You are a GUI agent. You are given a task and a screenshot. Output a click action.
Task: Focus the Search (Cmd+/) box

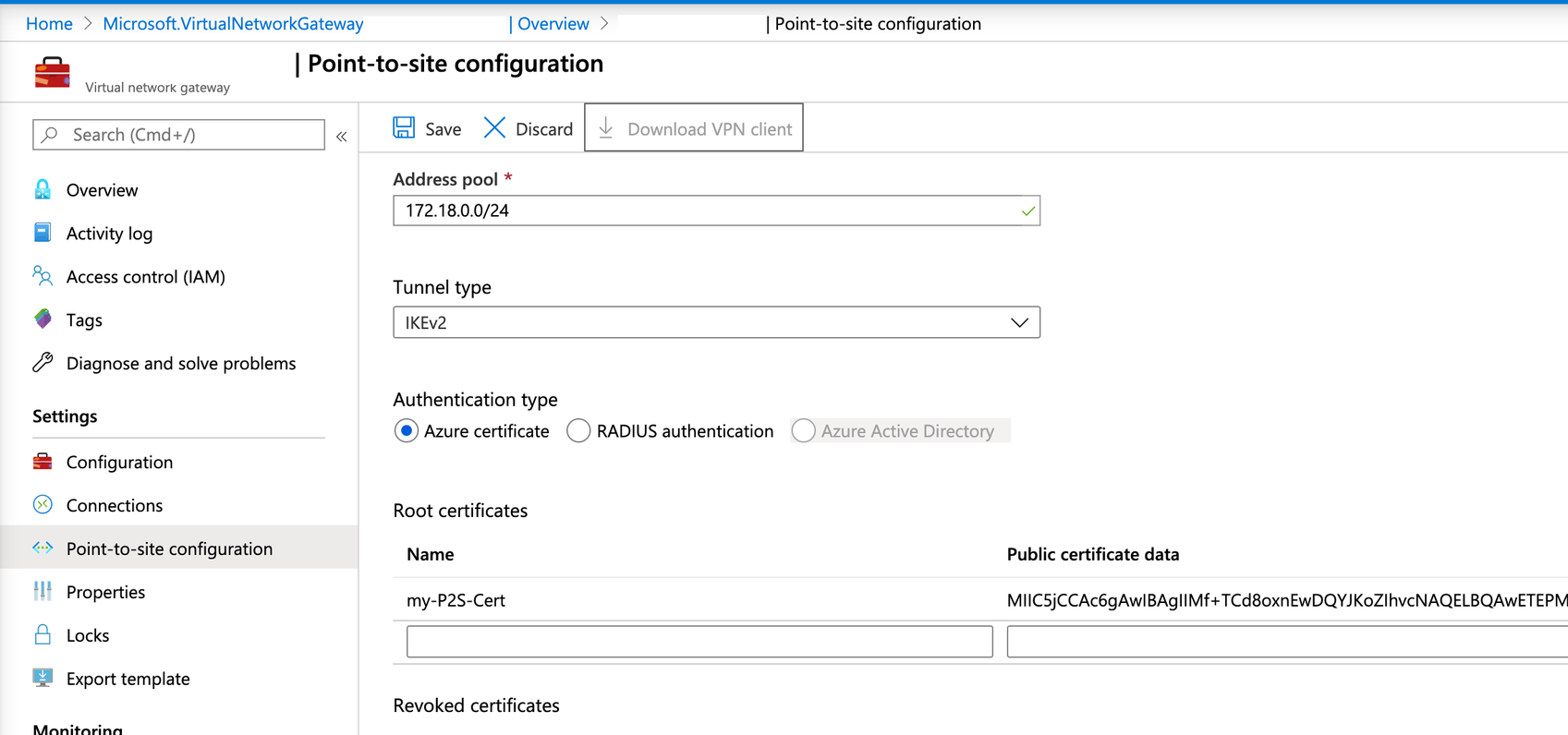pyautogui.click(x=178, y=135)
